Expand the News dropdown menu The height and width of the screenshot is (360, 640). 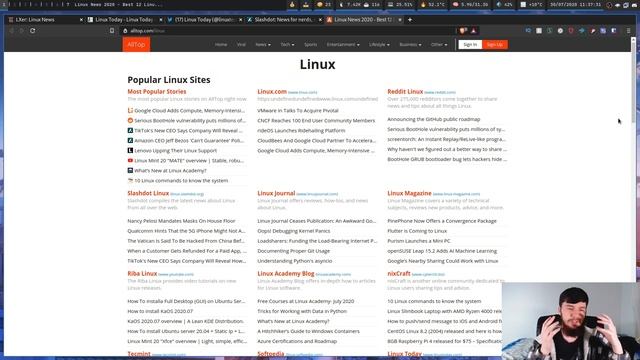tap(263, 44)
